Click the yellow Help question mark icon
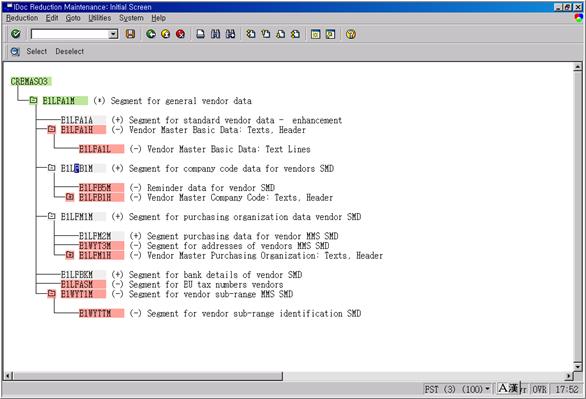This screenshot has width=586, height=399. pyautogui.click(x=351, y=34)
